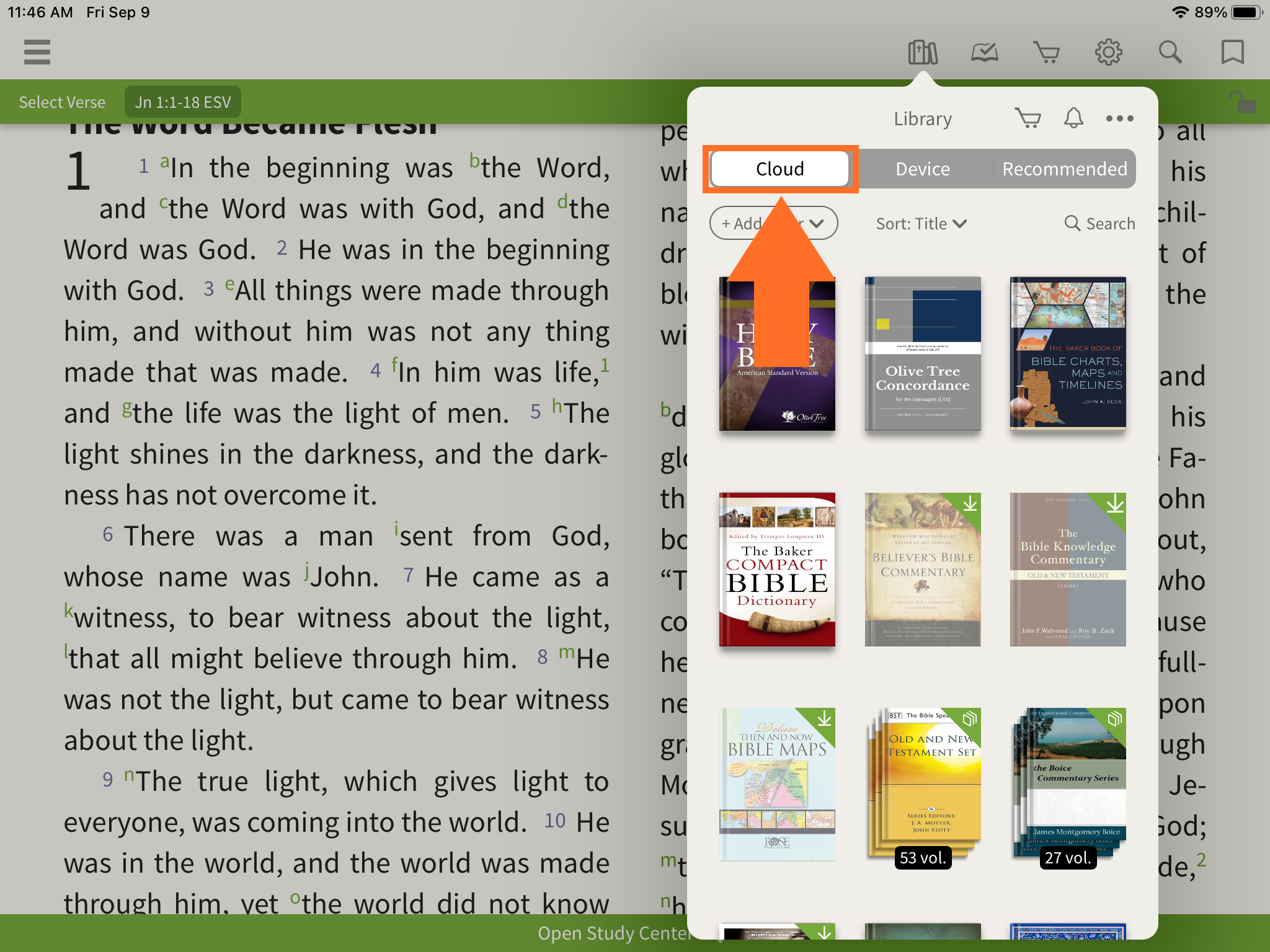Tap the Wi-Fi status icon
The height and width of the screenshot is (952, 1270).
1180,12
